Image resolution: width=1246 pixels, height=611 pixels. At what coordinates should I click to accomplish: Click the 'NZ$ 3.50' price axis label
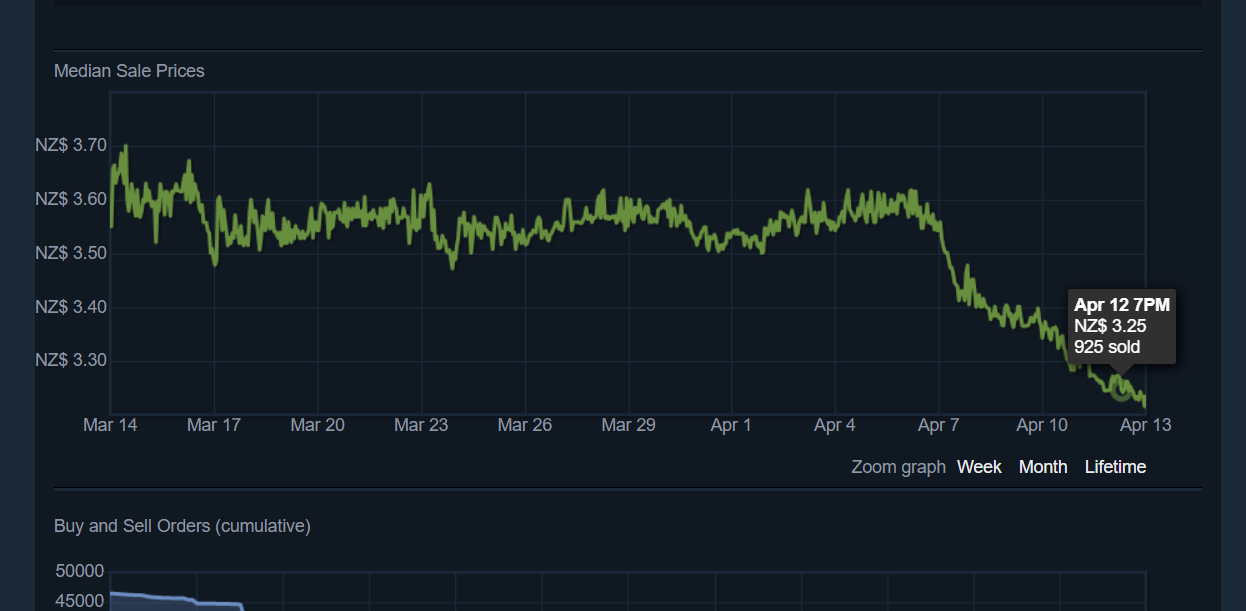(71, 253)
